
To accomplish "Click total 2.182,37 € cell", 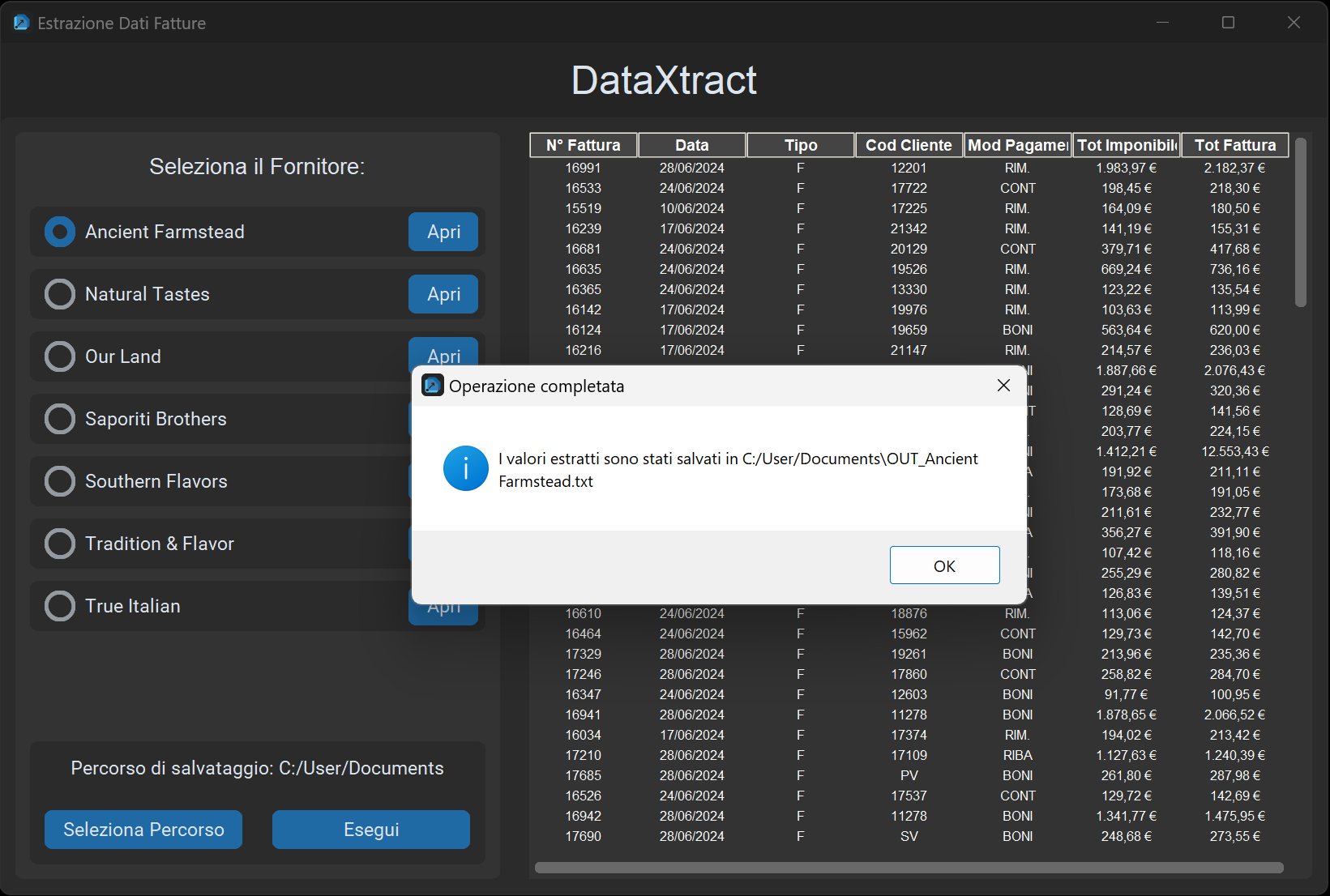I will pyautogui.click(x=1235, y=168).
